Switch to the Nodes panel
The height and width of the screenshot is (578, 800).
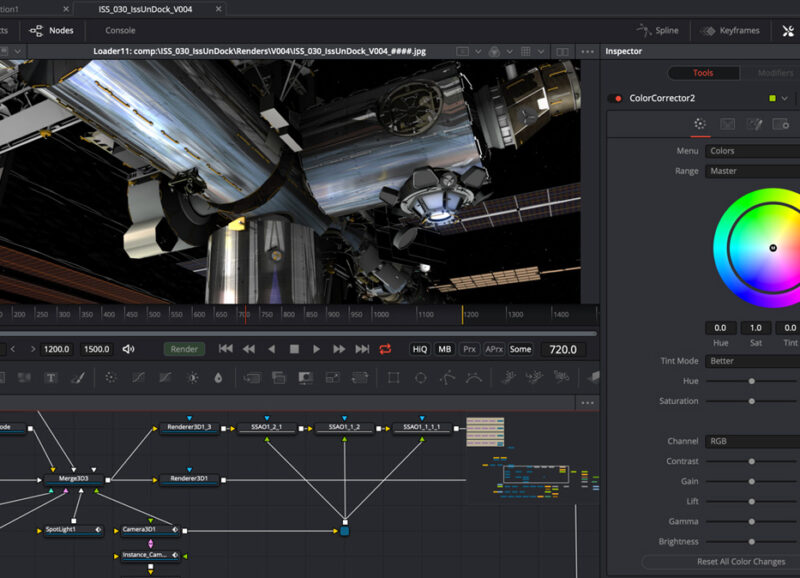tap(52, 31)
